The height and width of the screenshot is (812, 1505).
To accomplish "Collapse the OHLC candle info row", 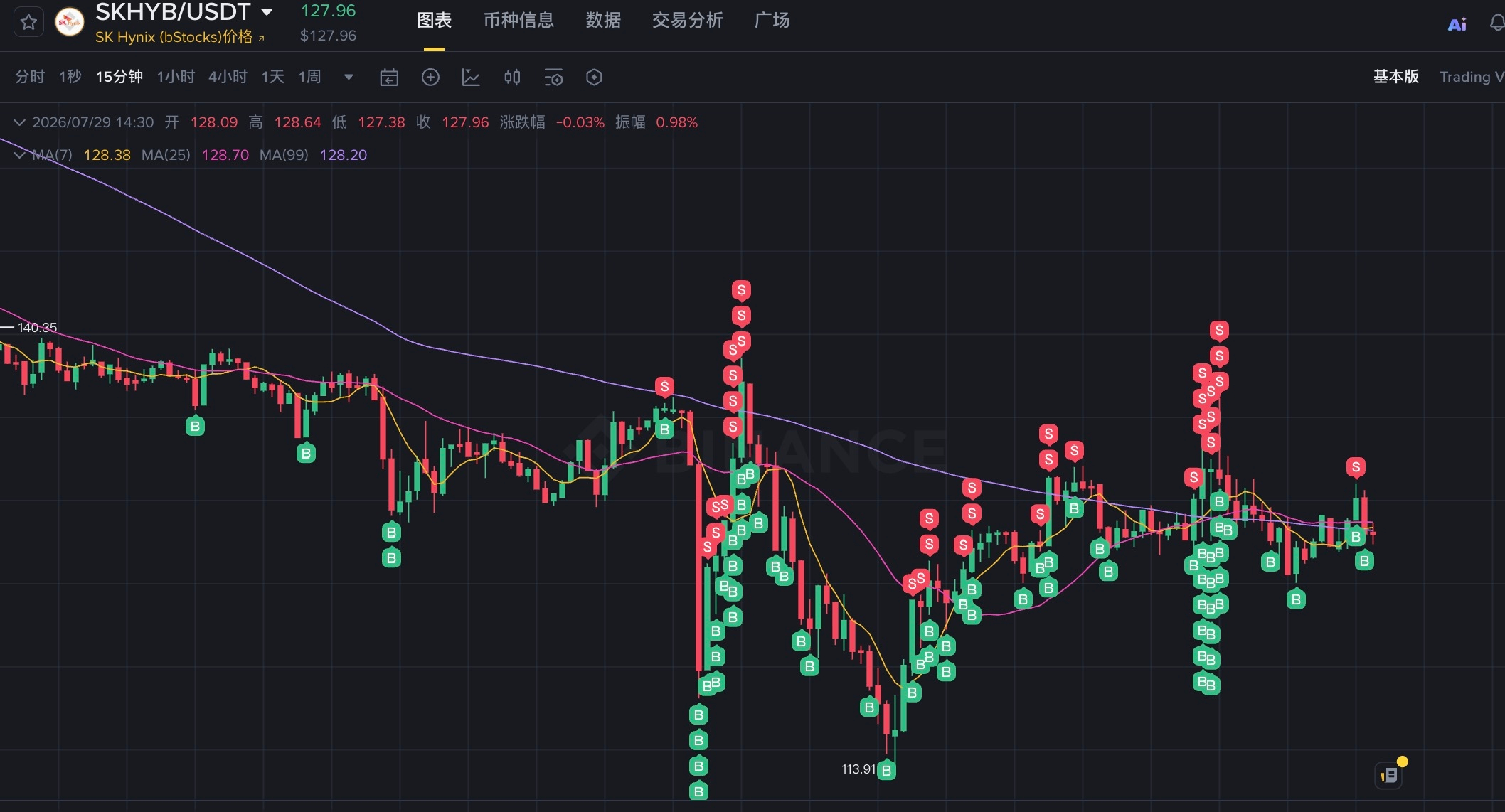I will 20,122.
